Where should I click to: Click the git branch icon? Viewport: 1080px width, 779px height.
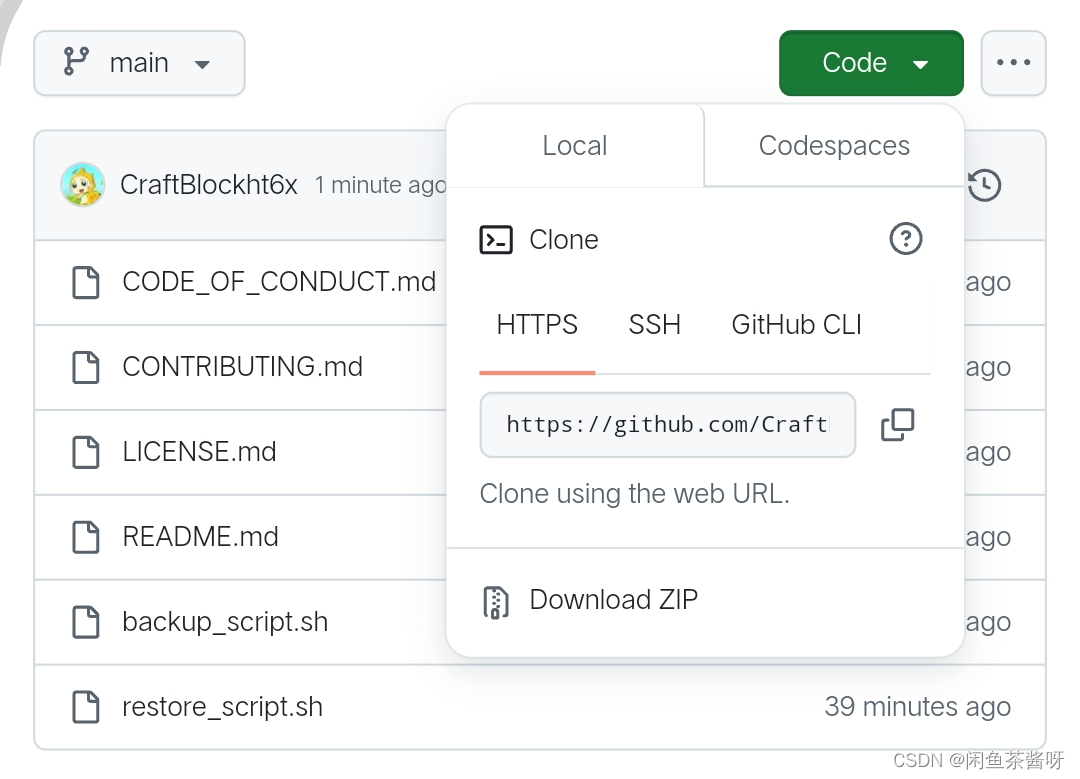pyautogui.click(x=76, y=62)
